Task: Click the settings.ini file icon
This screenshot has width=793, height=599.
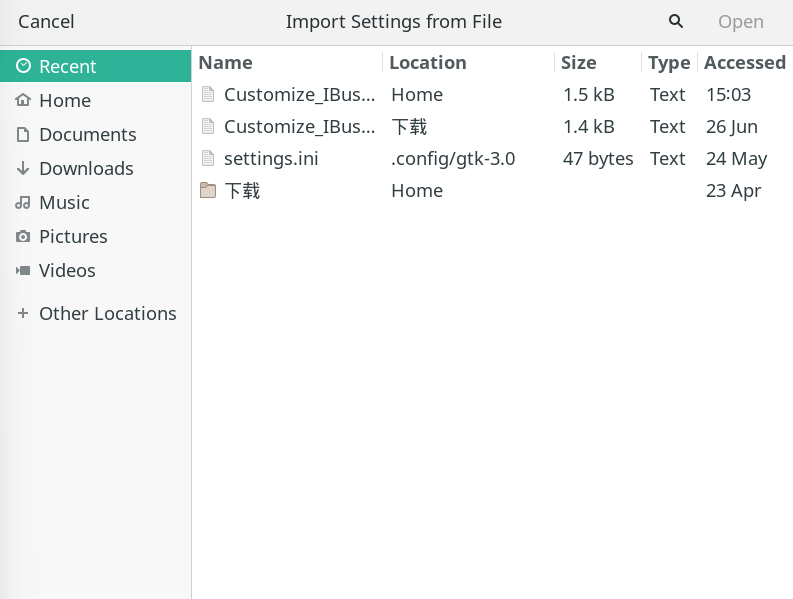Action: click(x=208, y=159)
